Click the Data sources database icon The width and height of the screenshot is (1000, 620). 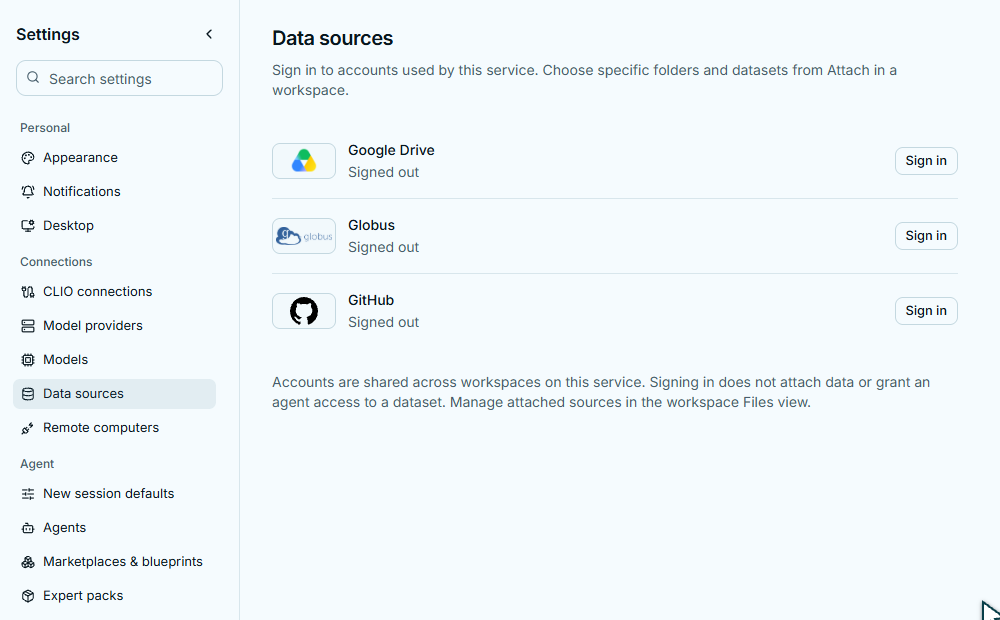(x=28, y=394)
